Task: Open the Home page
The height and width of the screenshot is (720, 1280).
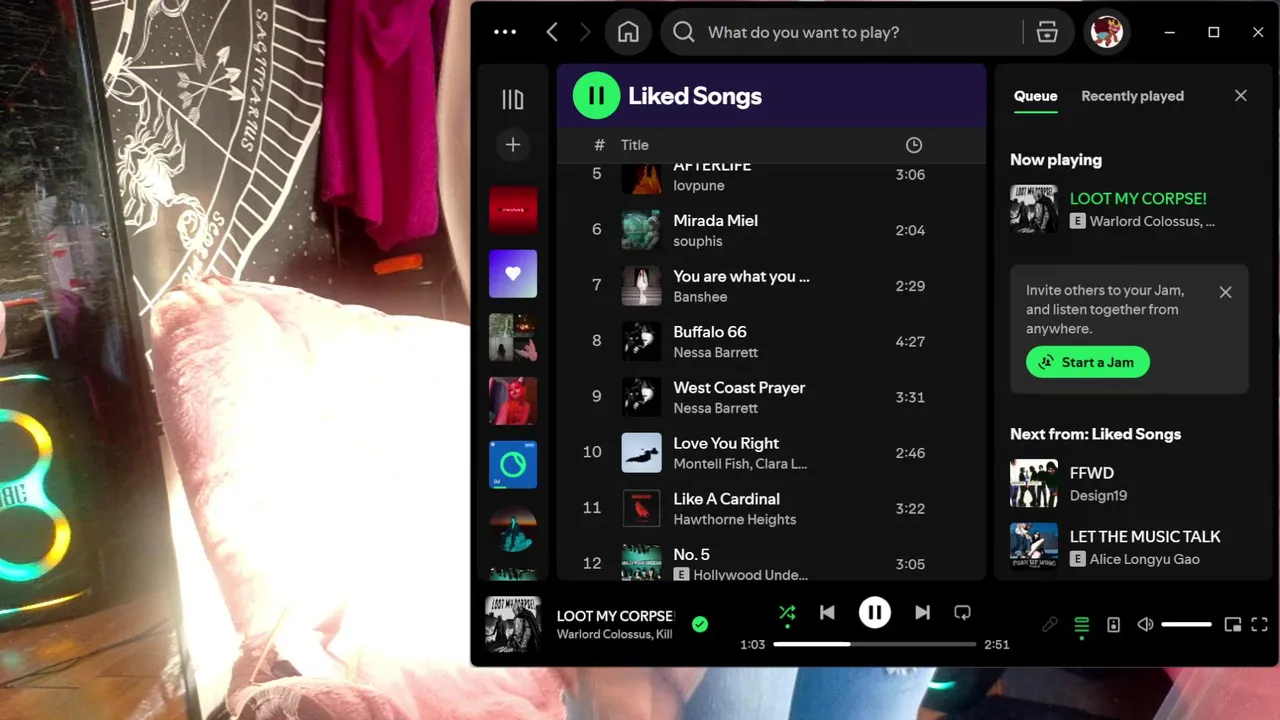Action: [x=628, y=32]
